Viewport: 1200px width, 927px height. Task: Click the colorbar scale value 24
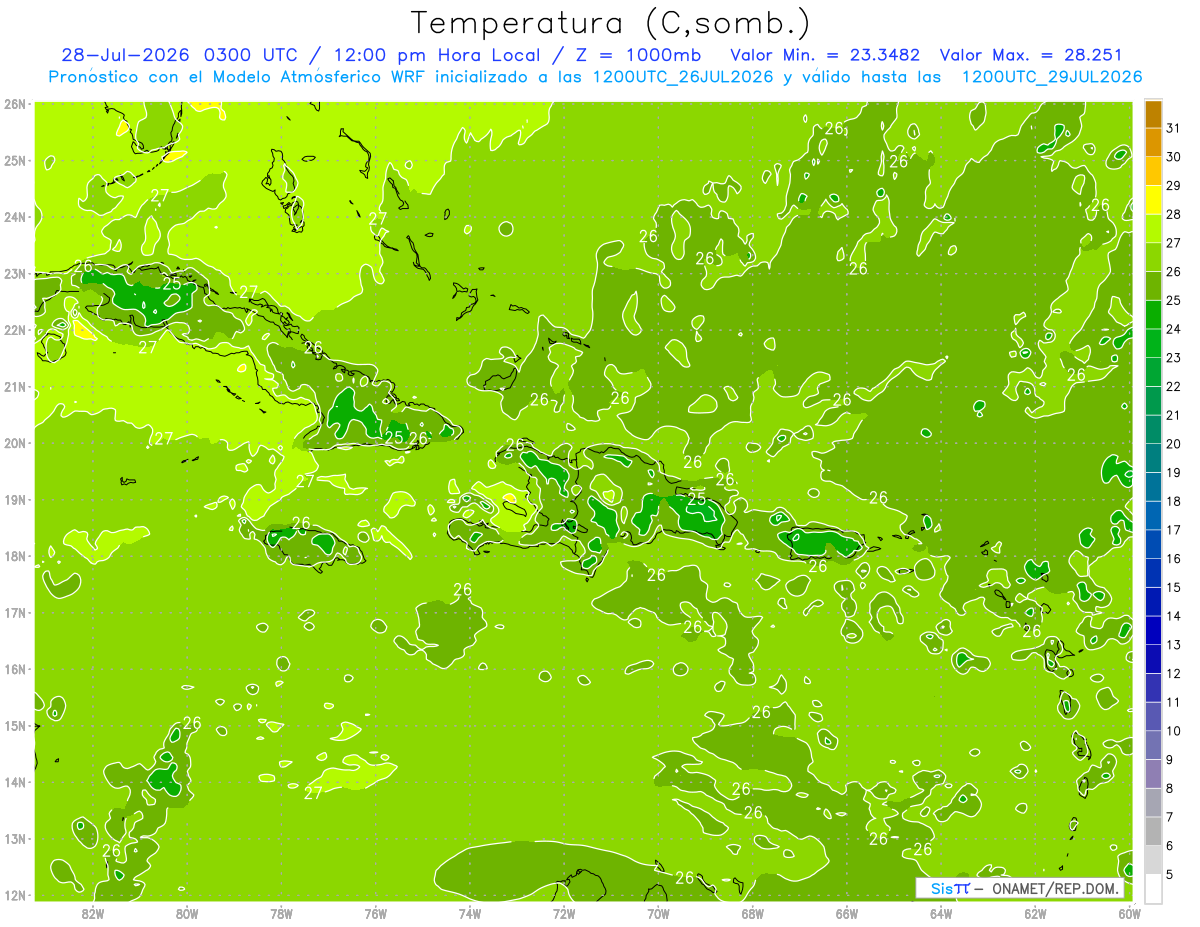point(1174,329)
